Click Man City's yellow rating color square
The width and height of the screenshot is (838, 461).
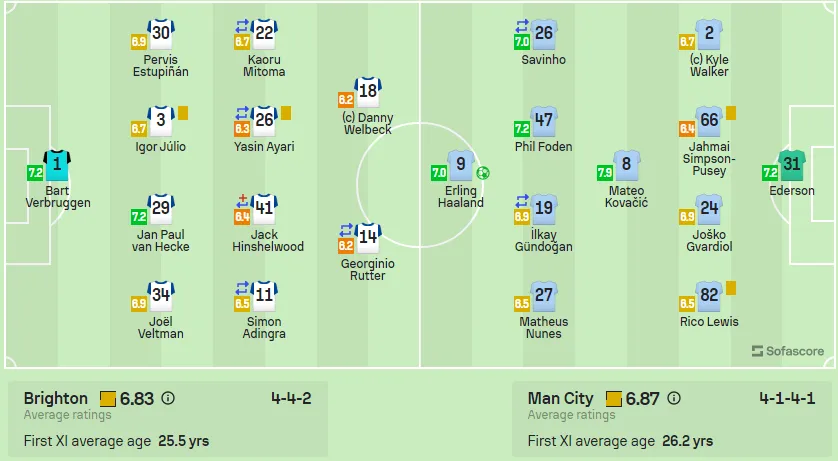pyautogui.click(x=614, y=399)
